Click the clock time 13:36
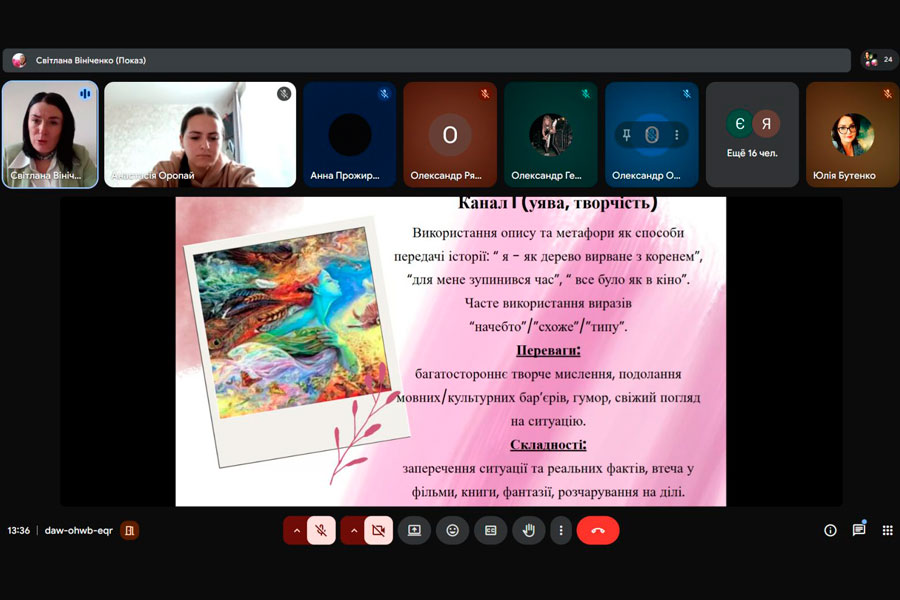The width and height of the screenshot is (900, 600). click(18, 531)
